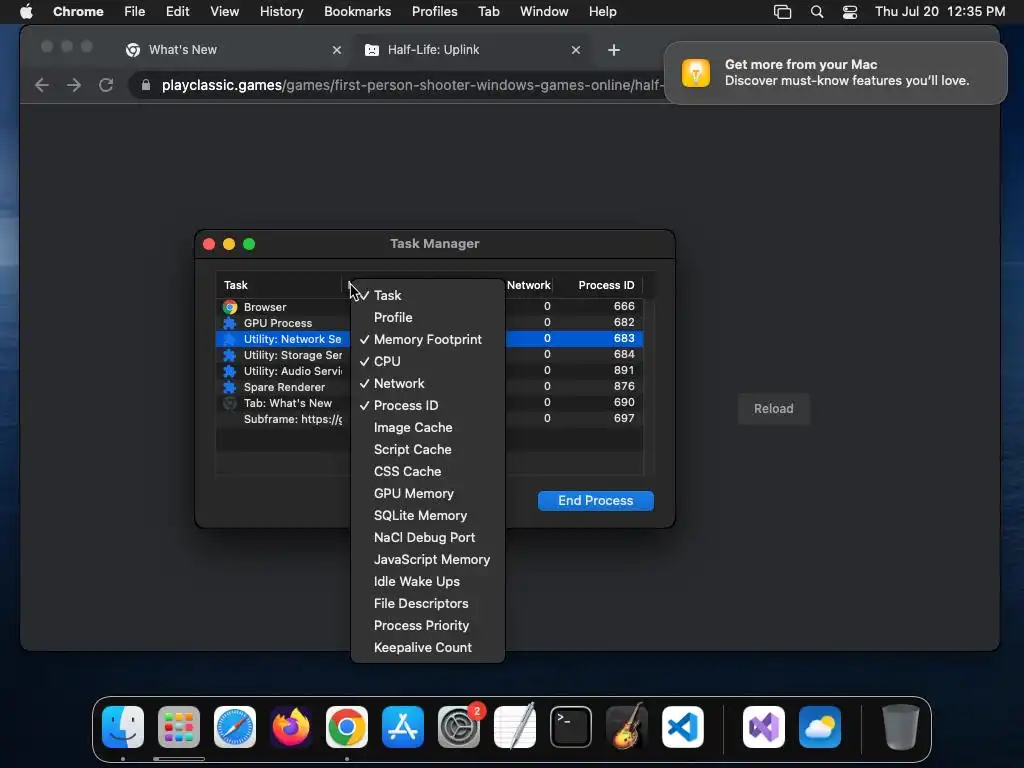The image size is (1024, 768).
Task: Uncheck the Task column option
Action: [428, 295]
